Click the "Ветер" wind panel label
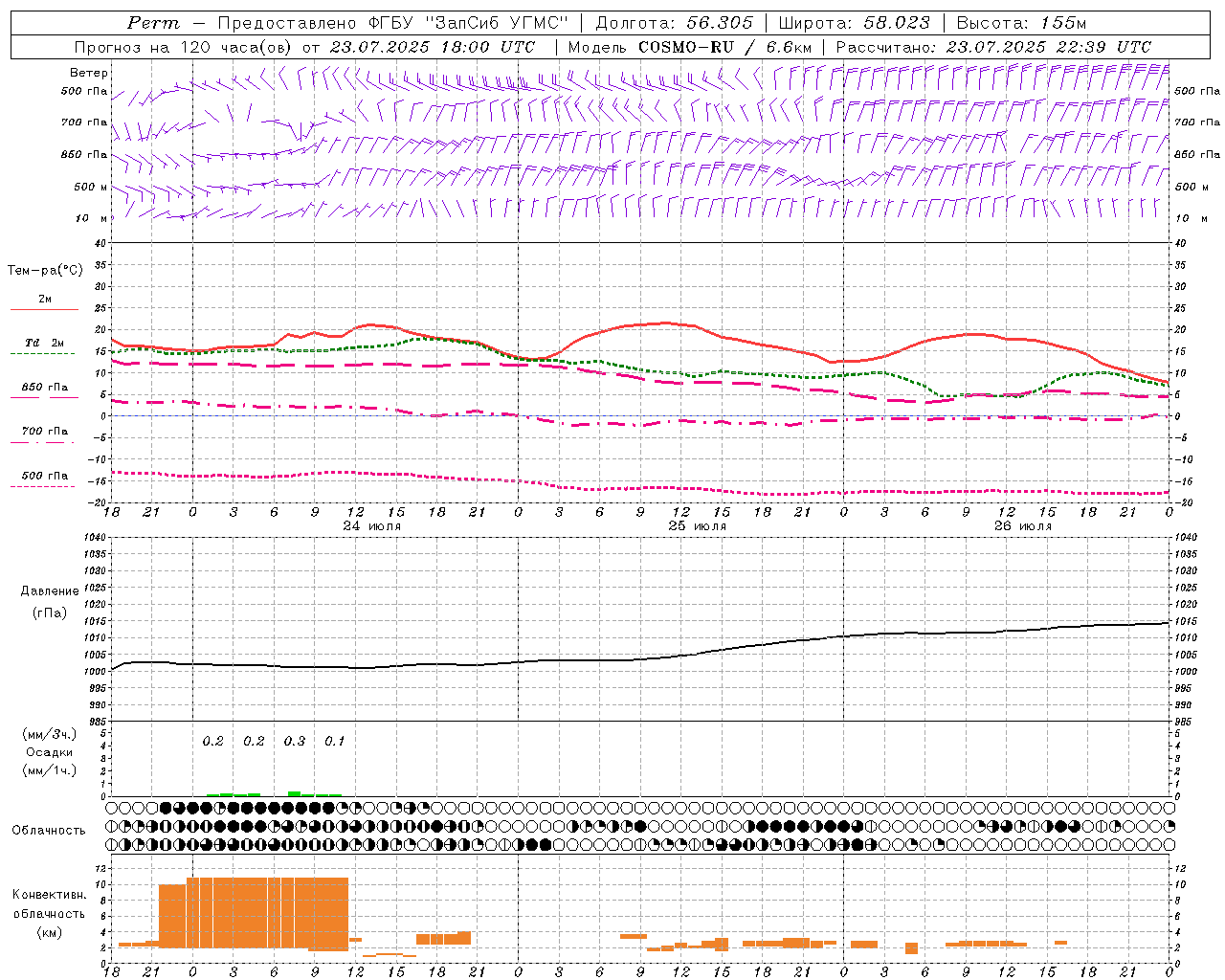Image resolution: width=1225 pixels, height=980 pixels. [89, 73]
